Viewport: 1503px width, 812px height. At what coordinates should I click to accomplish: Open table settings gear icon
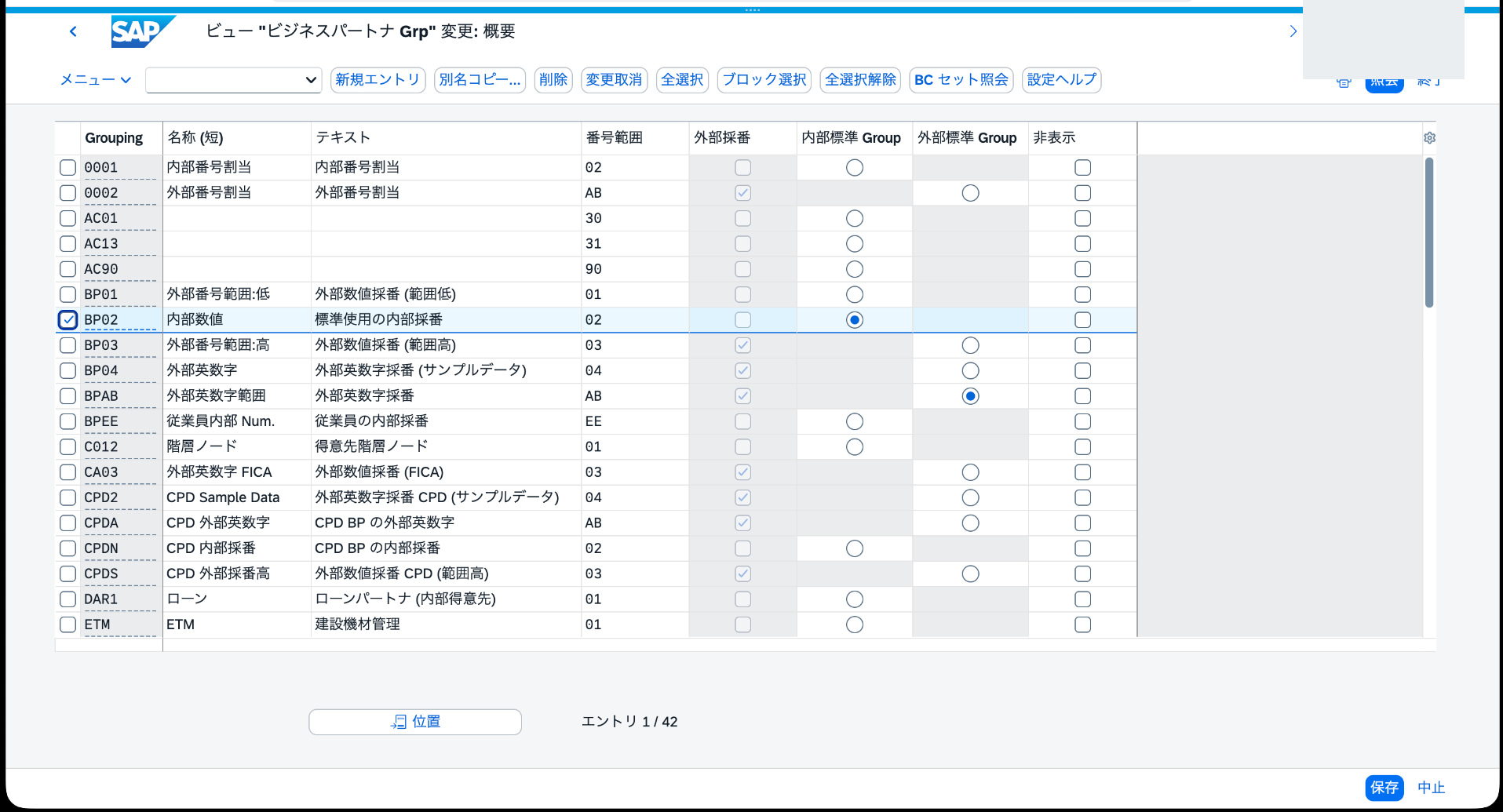pos(1430,138)
